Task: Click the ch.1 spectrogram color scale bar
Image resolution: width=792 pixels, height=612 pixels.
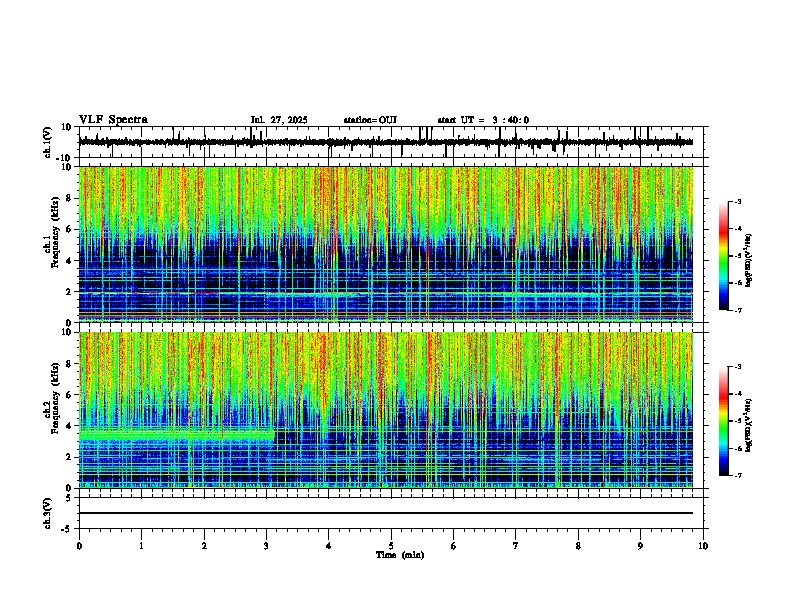Action: (724, 256)
